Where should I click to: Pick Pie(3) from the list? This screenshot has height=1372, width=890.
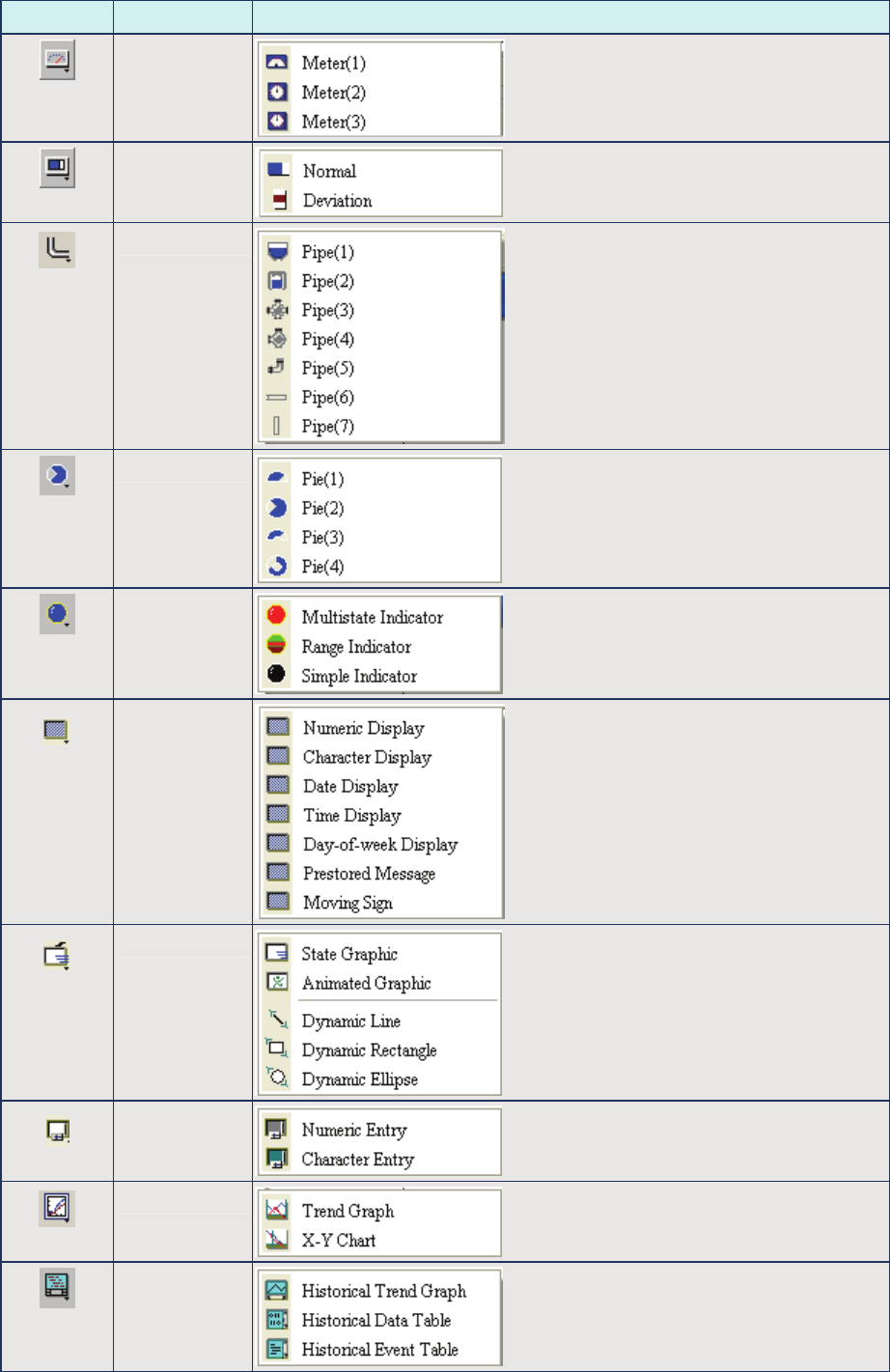(x=322, y=537)
